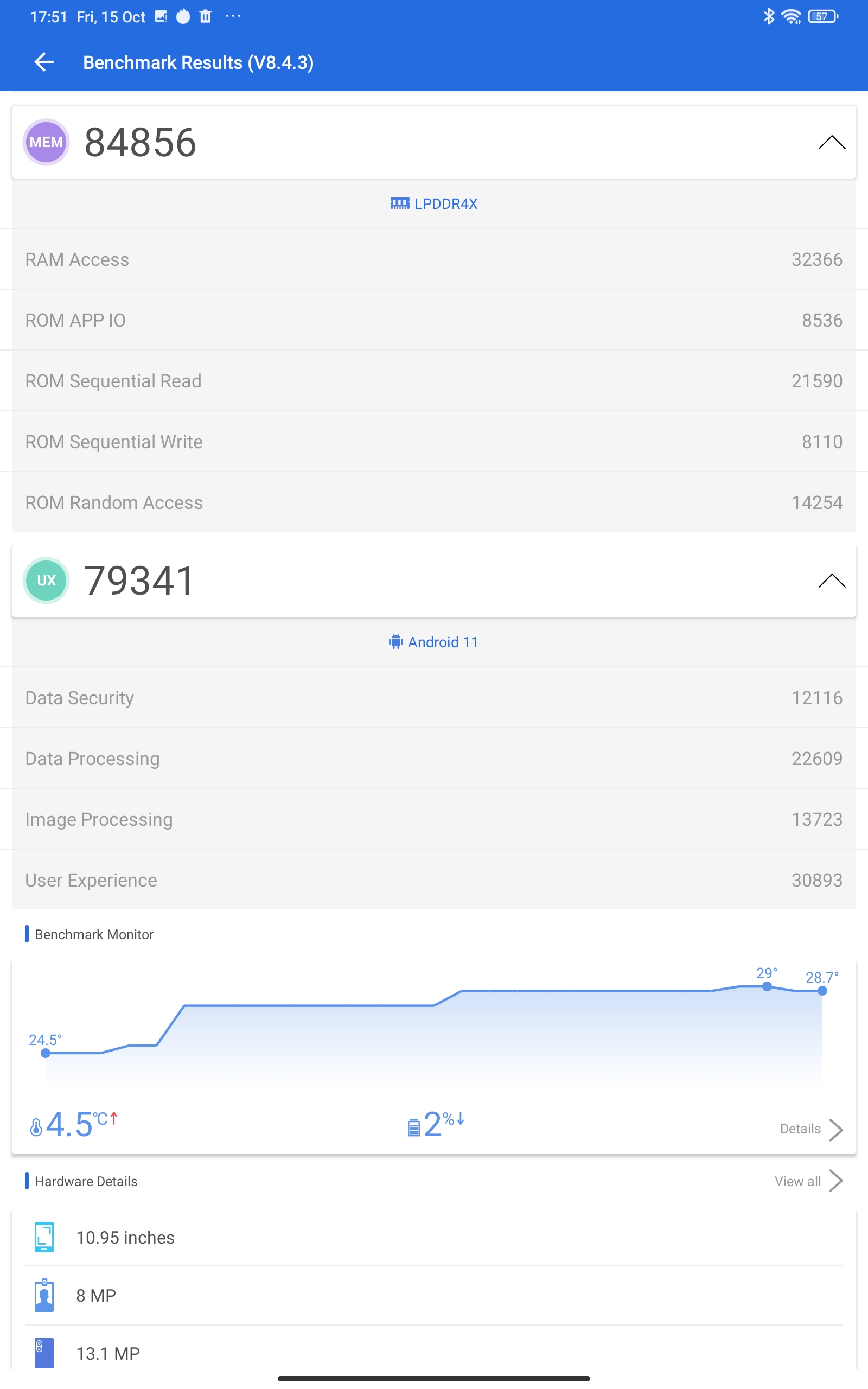Tap the green UX score badge

point(46,580)
